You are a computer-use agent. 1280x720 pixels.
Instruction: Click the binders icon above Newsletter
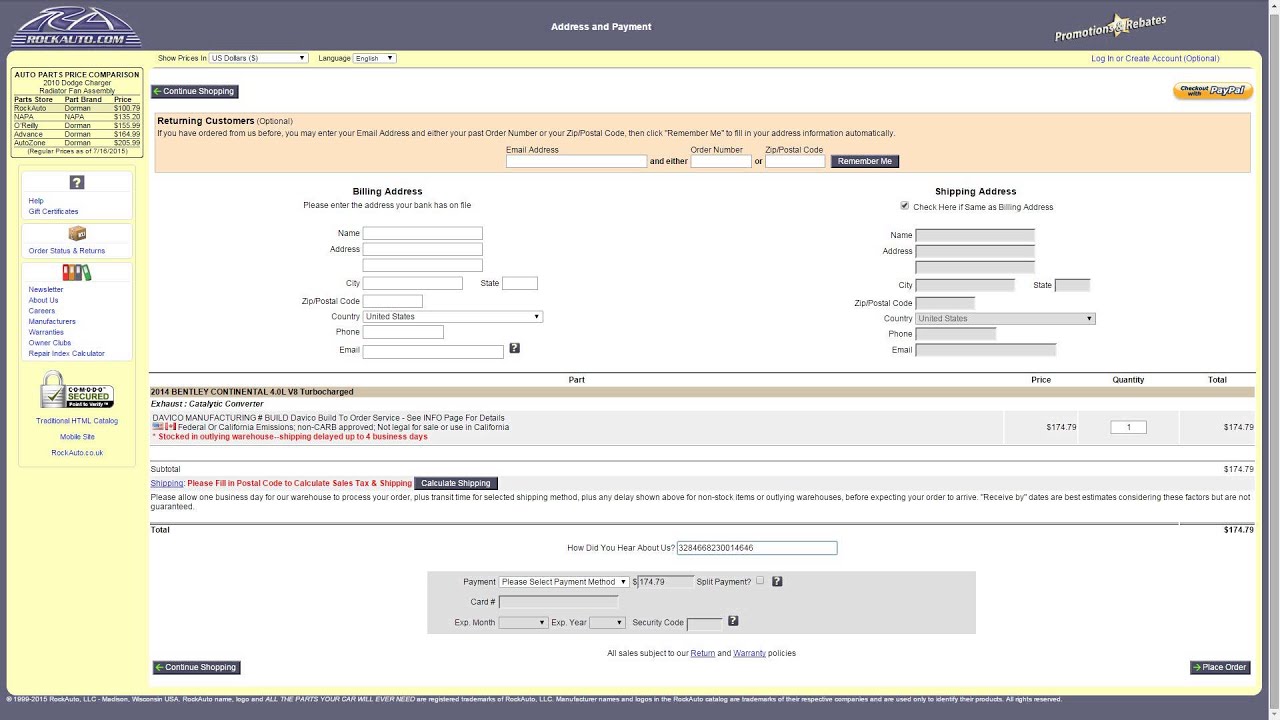coord(77,272)
